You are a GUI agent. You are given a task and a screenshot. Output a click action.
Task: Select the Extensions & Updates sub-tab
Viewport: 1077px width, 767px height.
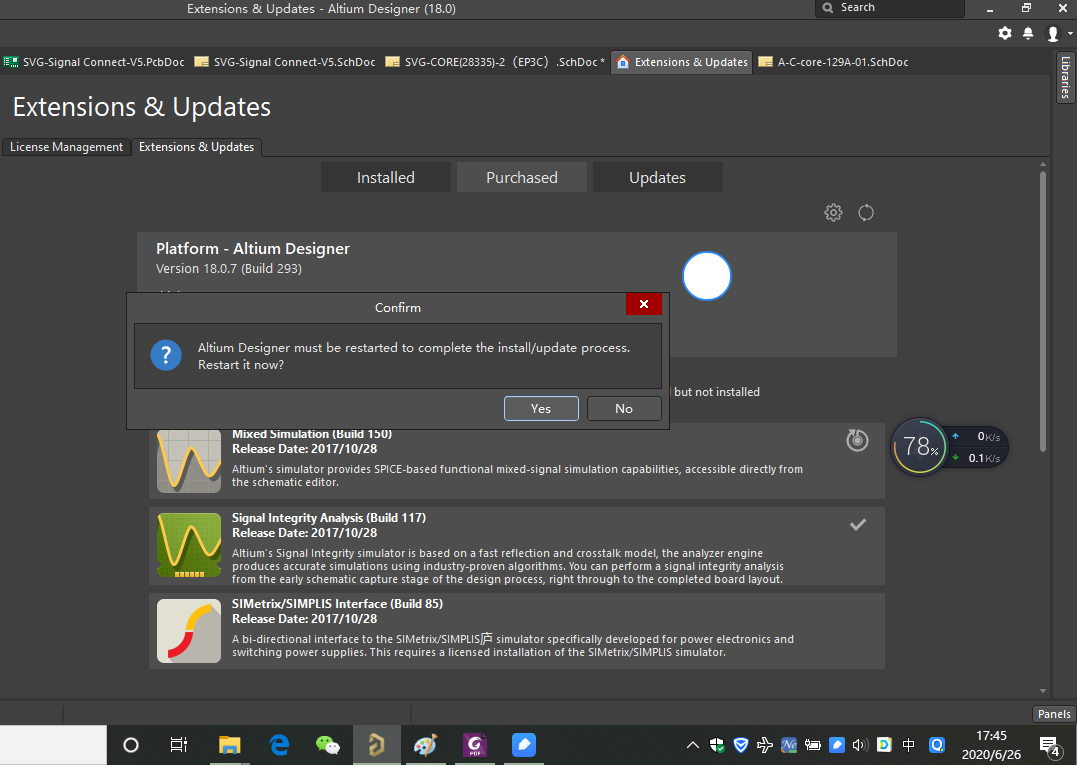pos(196,147)
